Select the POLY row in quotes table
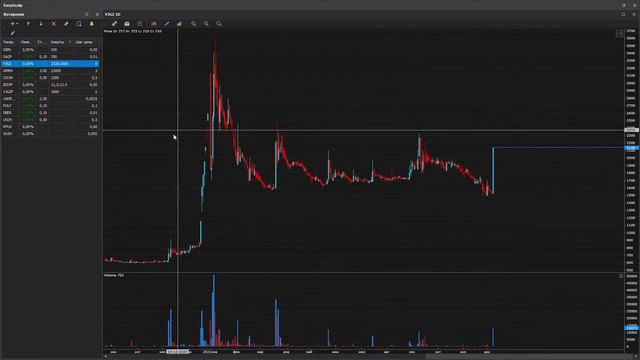The image size is (640, 360). [50, 106]
